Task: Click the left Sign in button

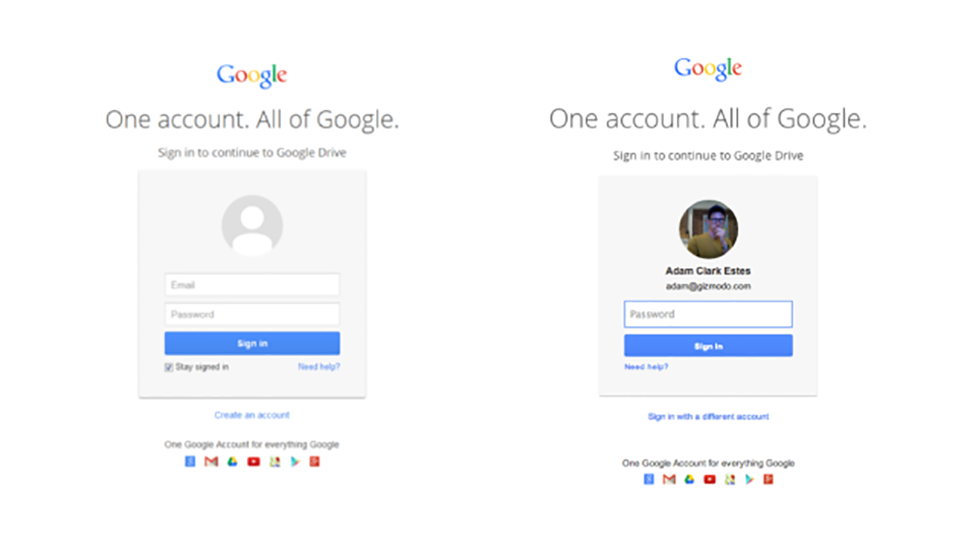Action: 252,343
